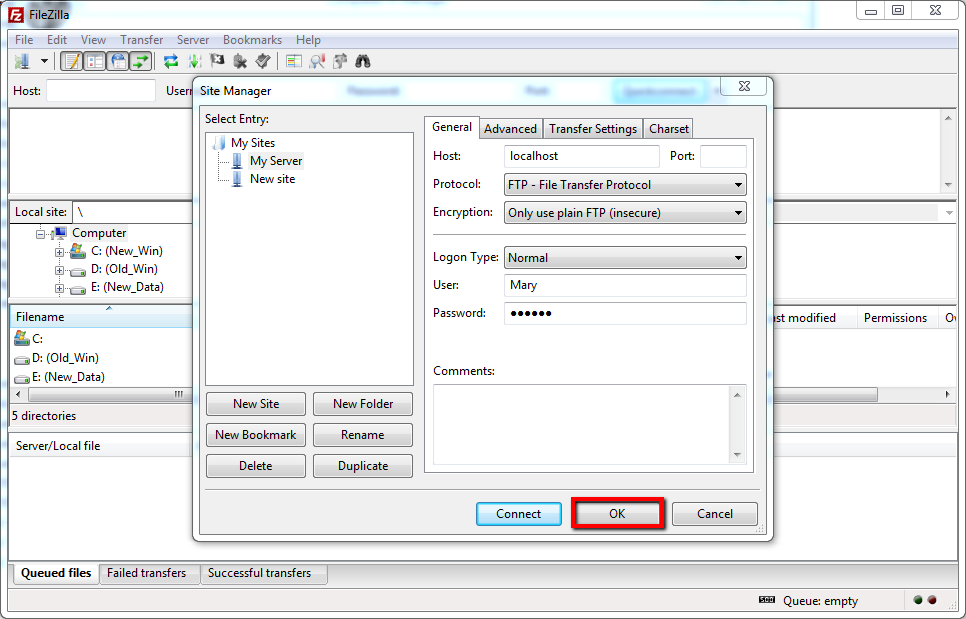Open the Failed transfers tab
This screenshot has height=619, width=966.
[x=146, y=574]
